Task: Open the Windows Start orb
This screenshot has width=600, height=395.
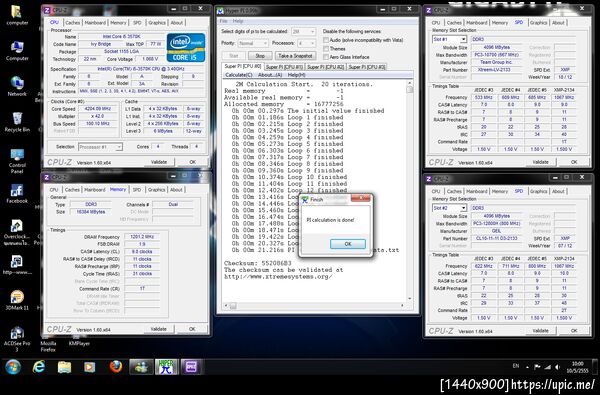Action: coord(13,367)
